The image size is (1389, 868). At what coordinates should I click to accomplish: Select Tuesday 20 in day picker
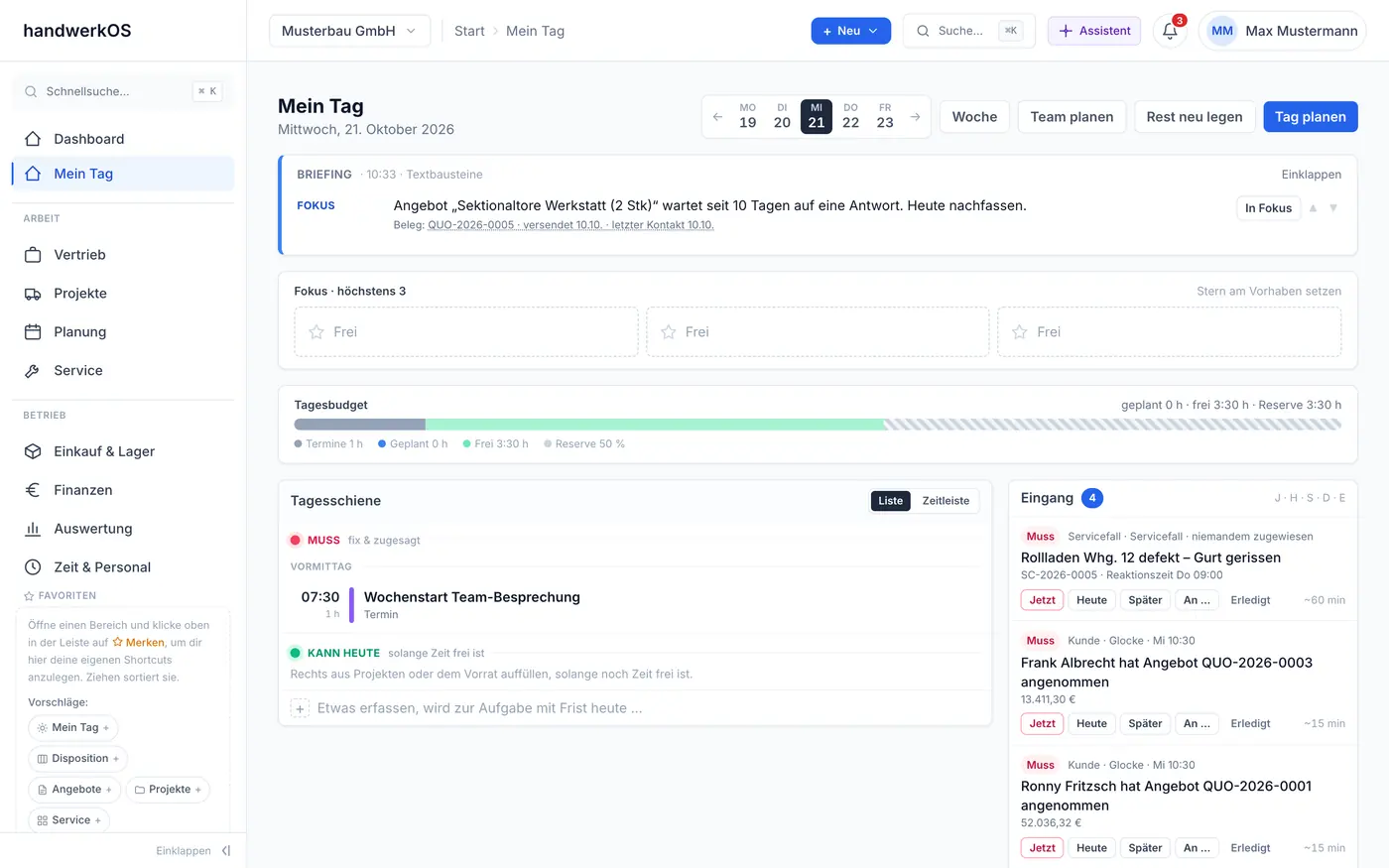(x=782, y=116)
